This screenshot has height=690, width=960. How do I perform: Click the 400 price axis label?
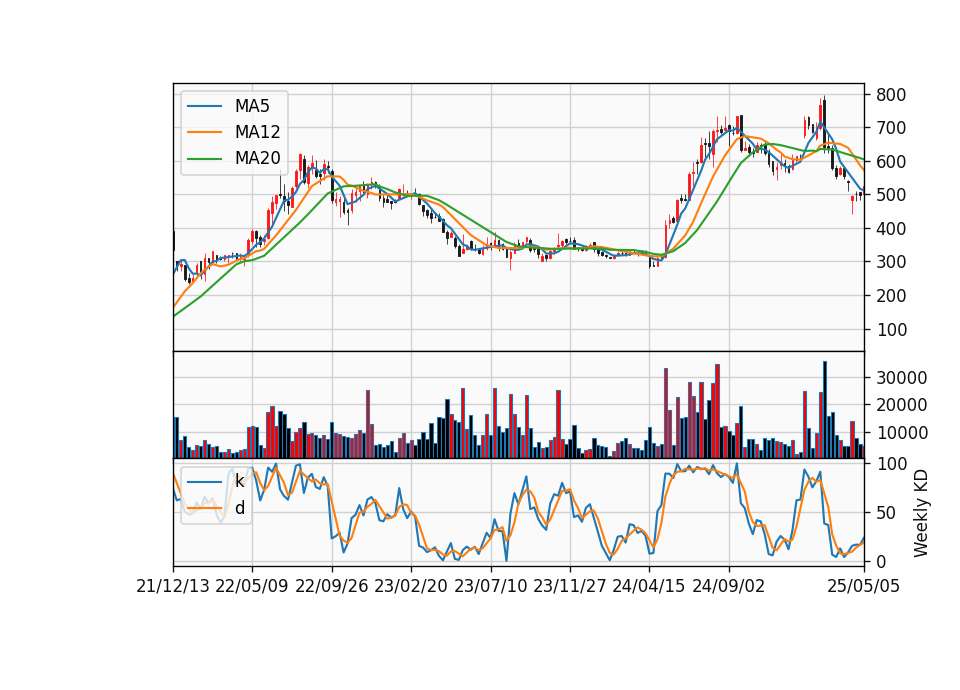891,229
